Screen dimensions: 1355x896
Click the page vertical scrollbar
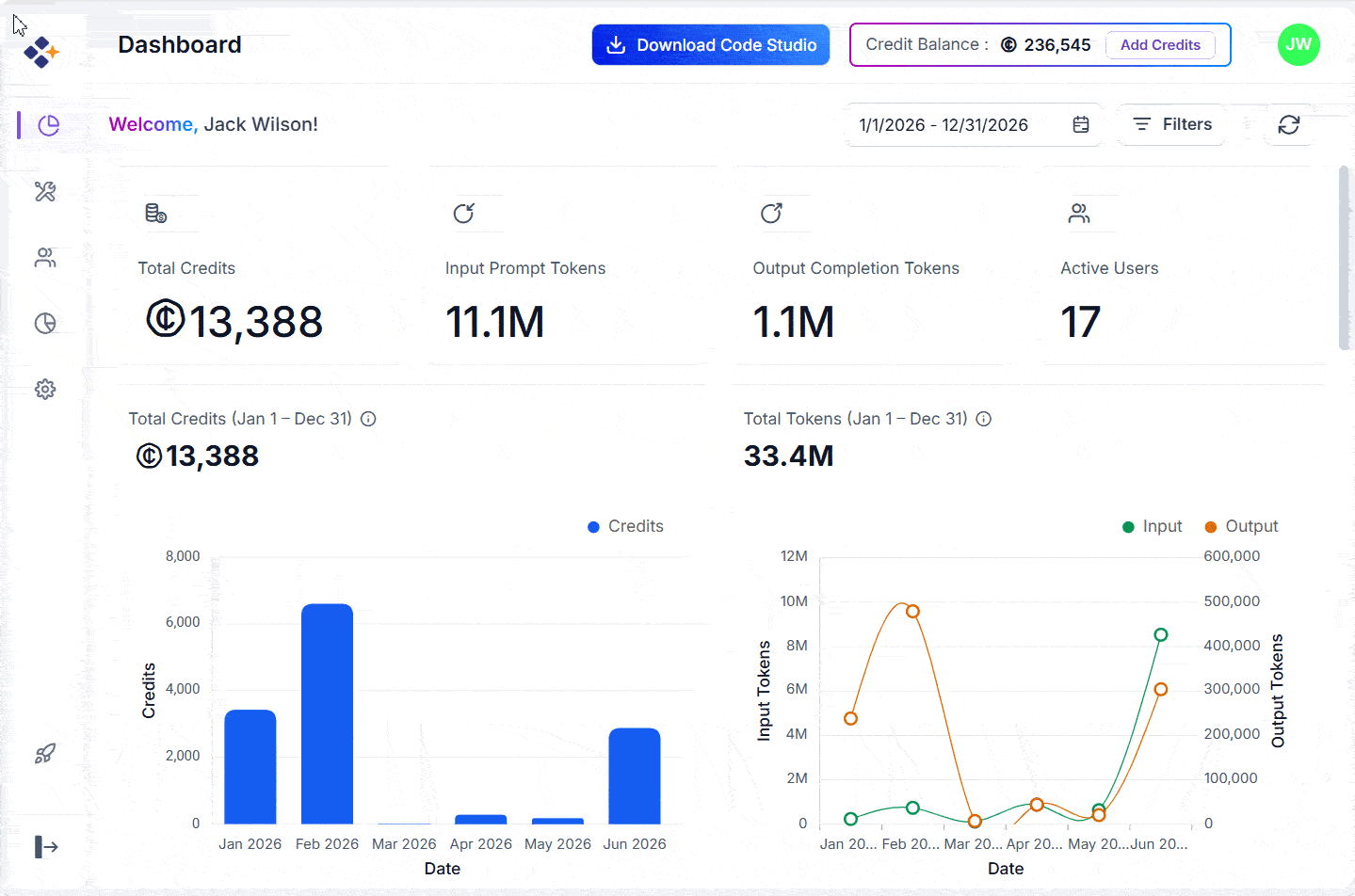[1345, 258]
